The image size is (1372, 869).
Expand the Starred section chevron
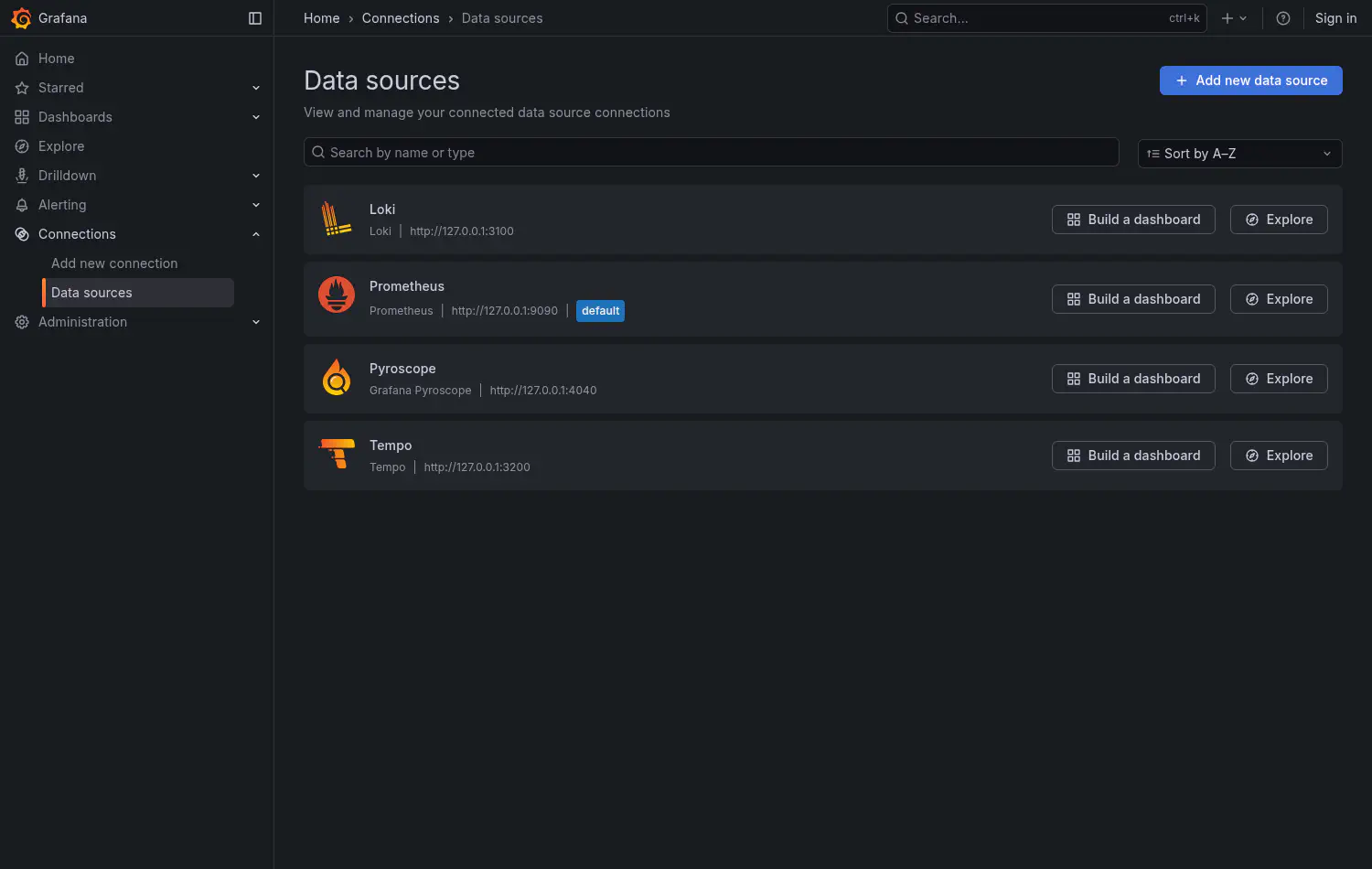[x=256, y=88]
